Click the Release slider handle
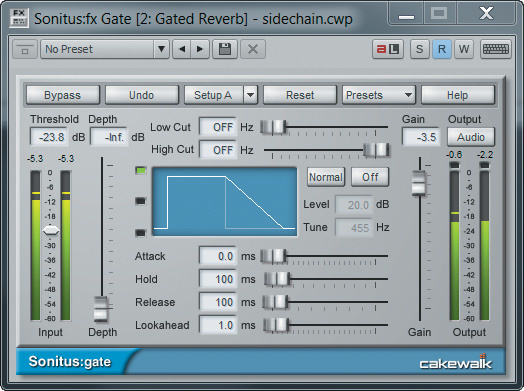Screen dimensions: 524x391 (275, 302)
